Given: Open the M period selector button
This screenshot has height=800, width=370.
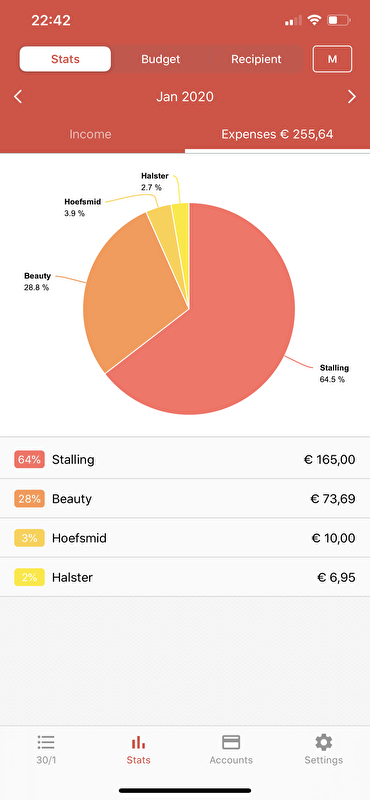Looking at the screenshot, I should pyautogui.click(x=332, y=59).
